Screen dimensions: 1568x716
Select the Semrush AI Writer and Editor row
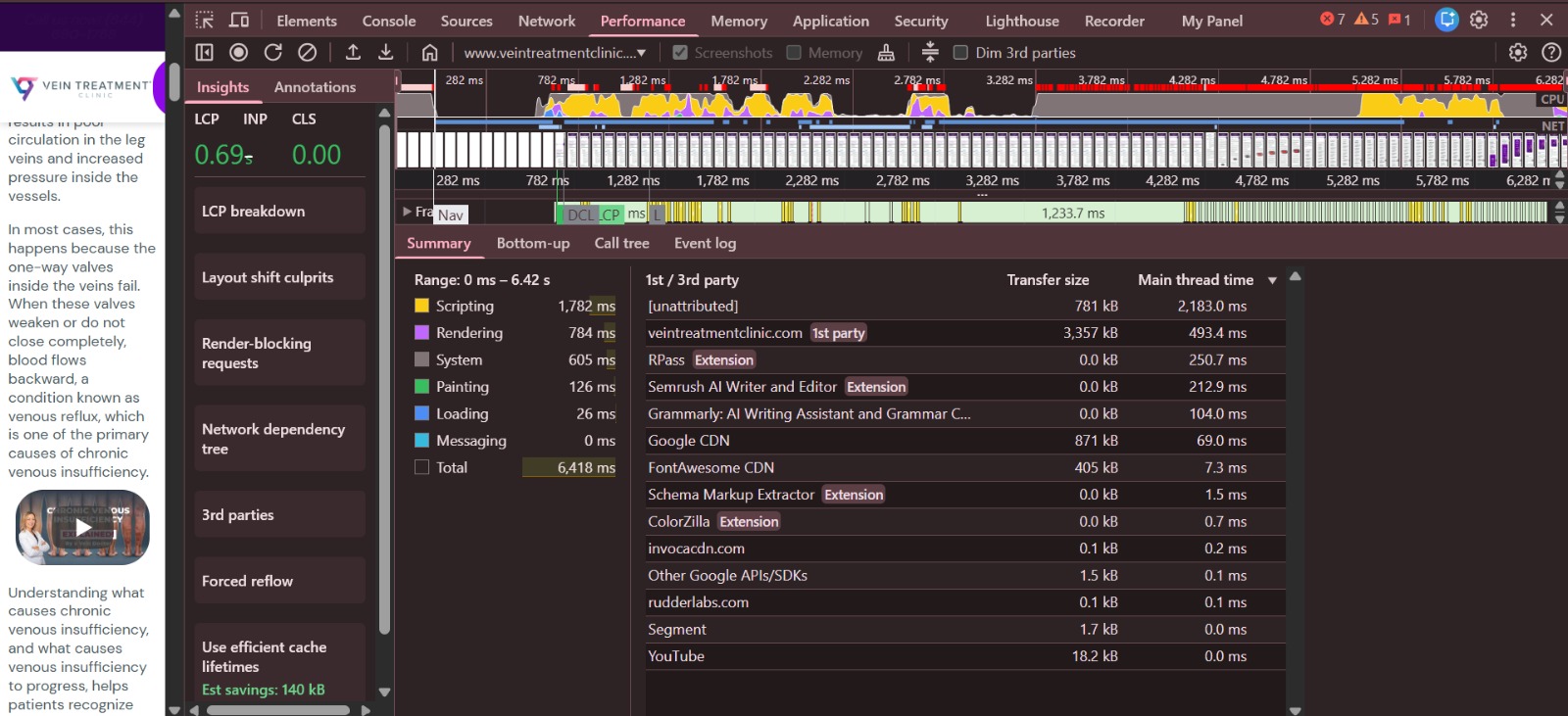point(965,387)
